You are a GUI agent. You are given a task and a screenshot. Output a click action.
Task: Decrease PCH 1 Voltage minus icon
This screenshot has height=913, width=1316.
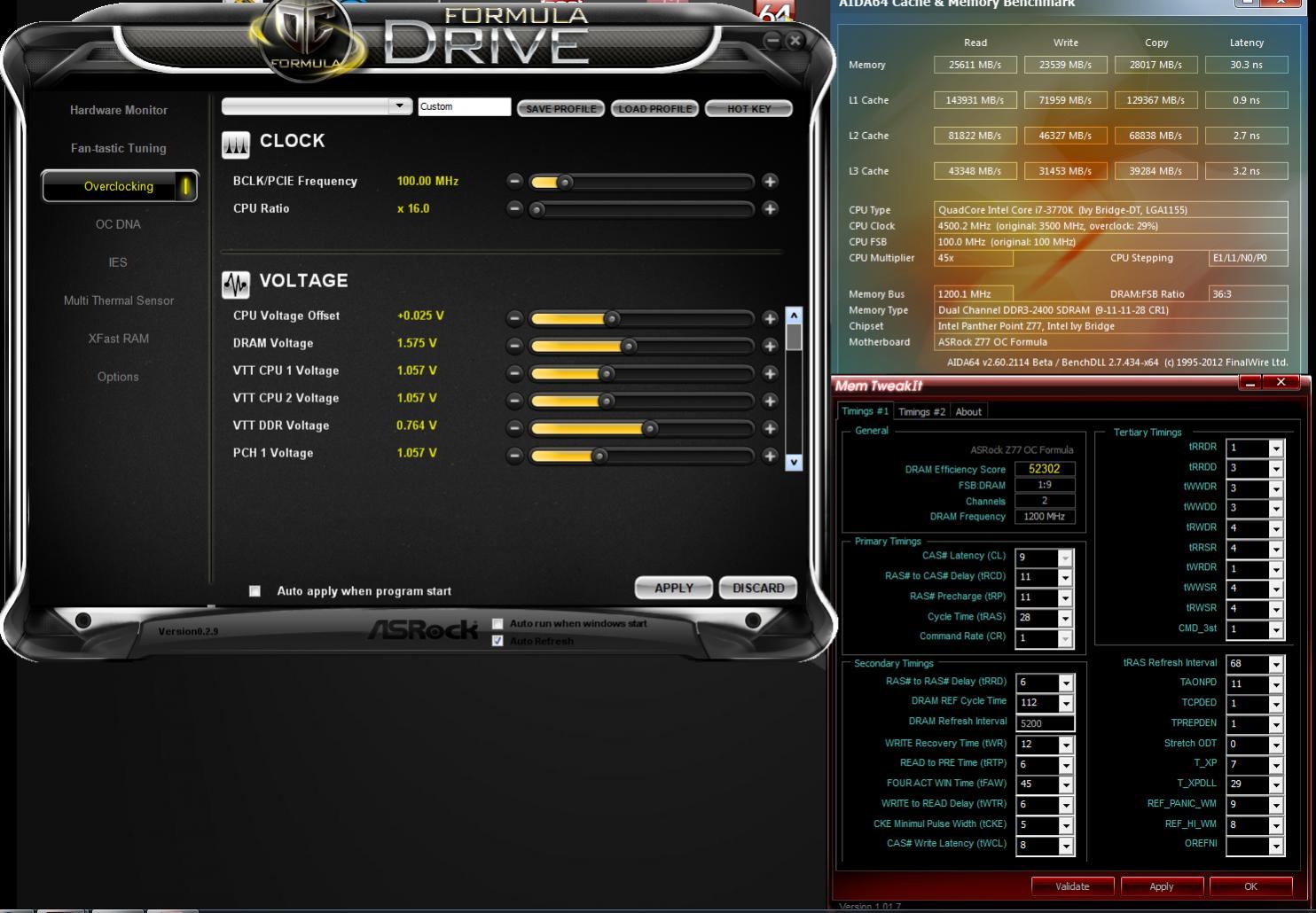point(514,456)
